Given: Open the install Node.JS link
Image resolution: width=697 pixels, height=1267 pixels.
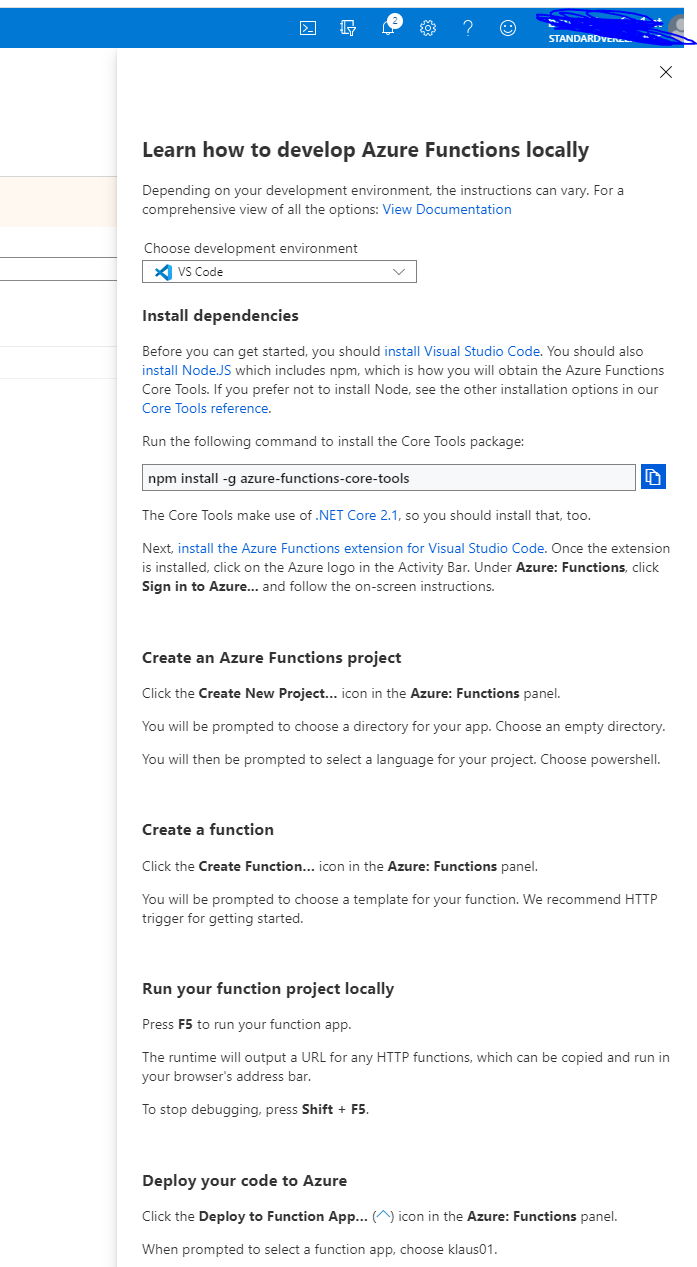Looking at the screenshot, I should [184, 370].
